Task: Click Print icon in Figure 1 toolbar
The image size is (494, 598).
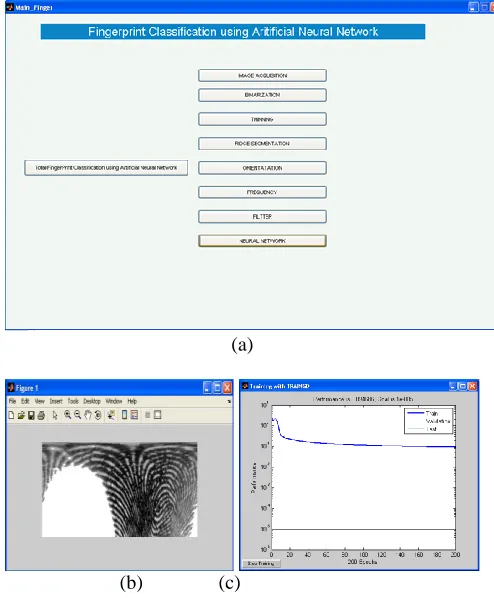Action: (41, 415)
